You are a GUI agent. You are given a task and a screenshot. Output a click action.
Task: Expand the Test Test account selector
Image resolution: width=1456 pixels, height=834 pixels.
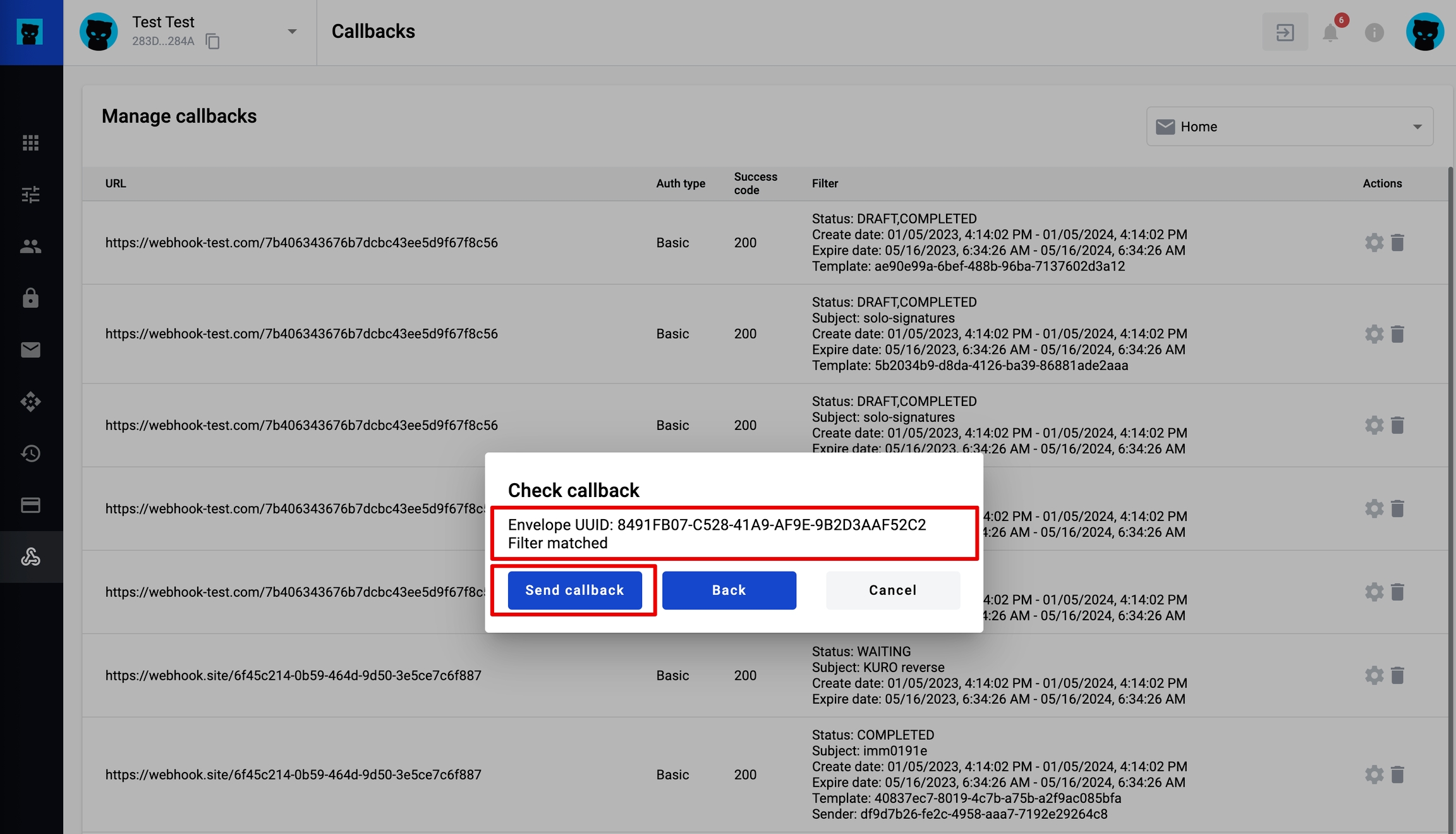pos(292,32)
